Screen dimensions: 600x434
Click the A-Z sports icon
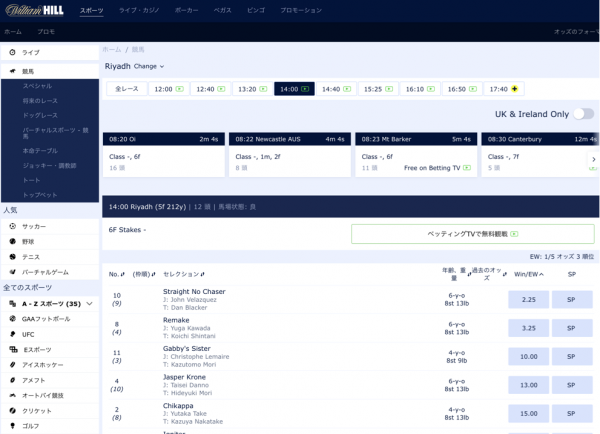(13, 303)
